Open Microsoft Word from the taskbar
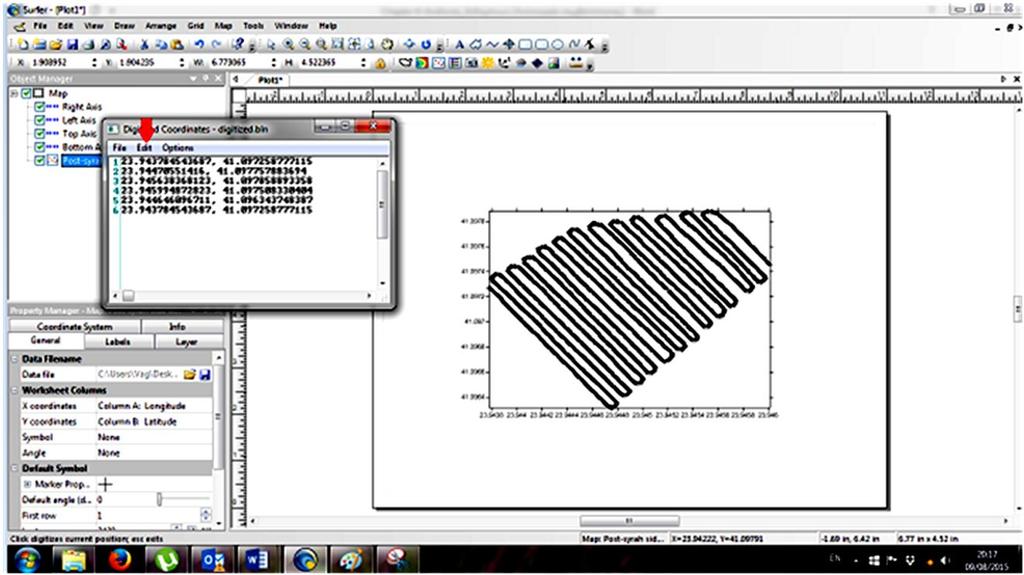This screenshot has width=1024, height=575. click(x=257, y=560)
